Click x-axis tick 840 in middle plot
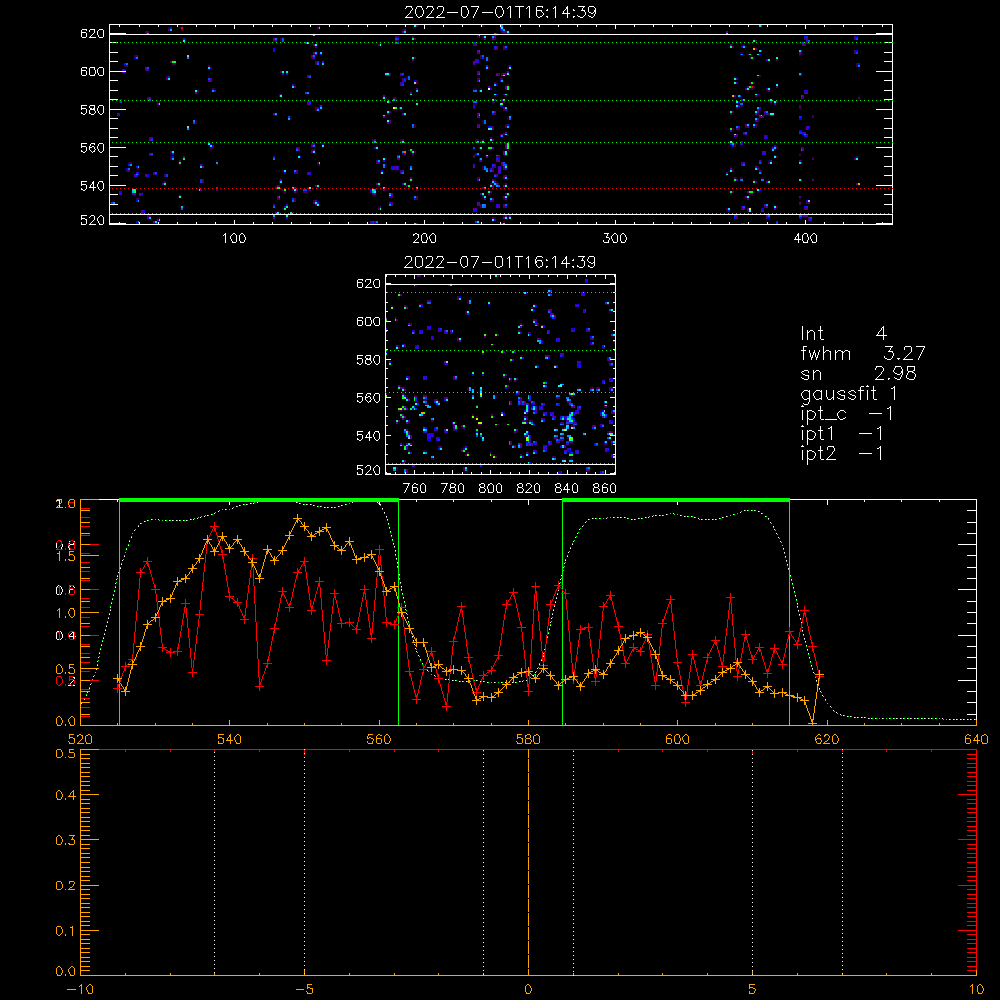 coord(566,489)
